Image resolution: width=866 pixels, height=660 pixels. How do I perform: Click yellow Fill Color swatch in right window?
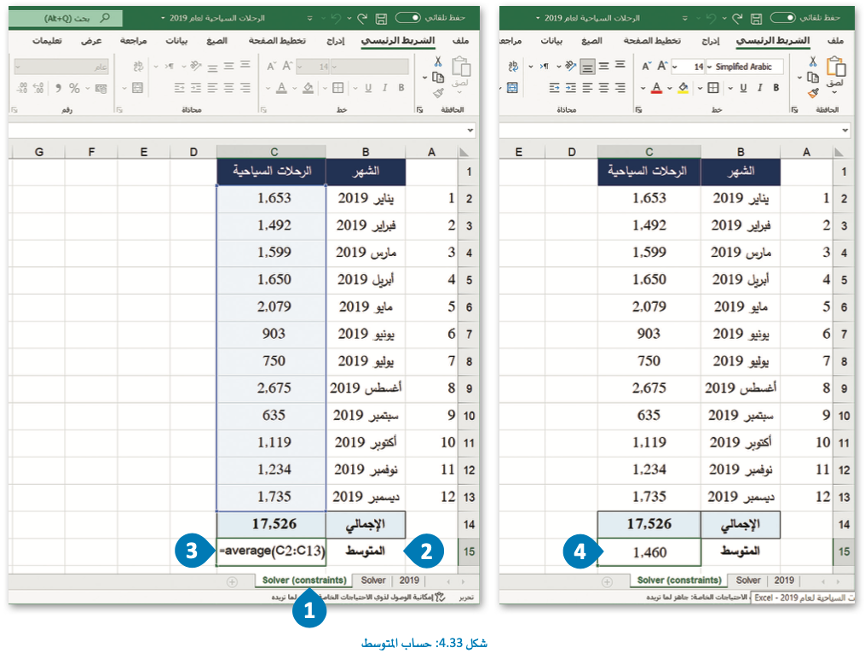pos(683,88)
